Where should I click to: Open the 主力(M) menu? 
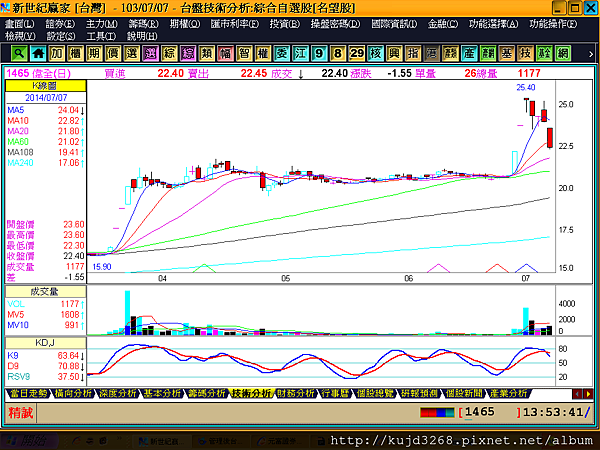102,24
